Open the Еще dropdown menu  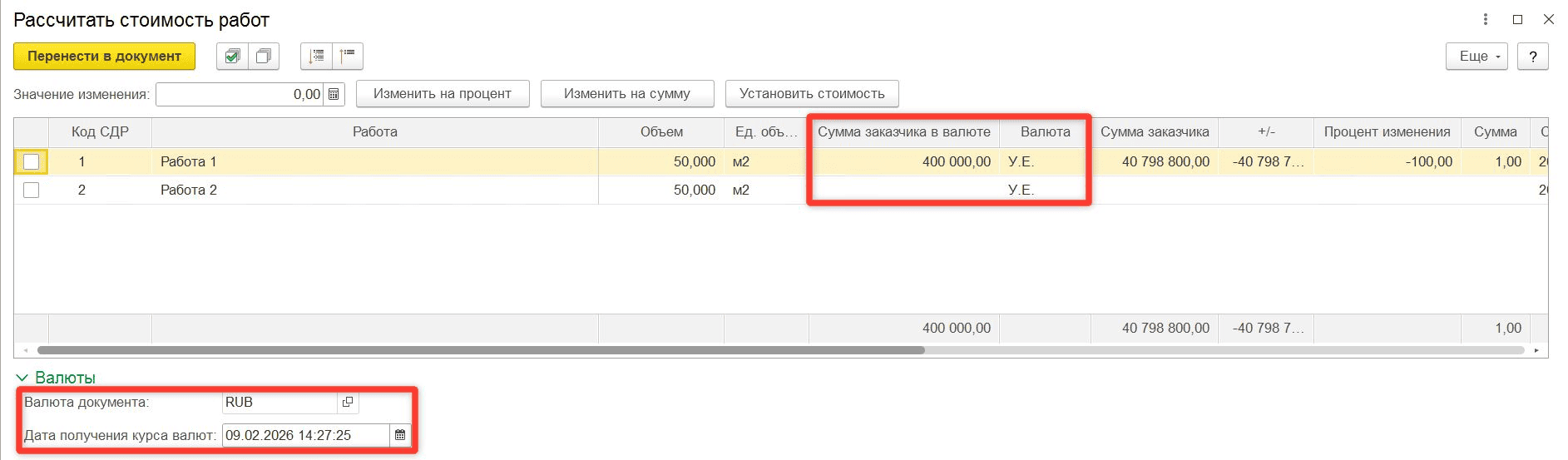1476,57
